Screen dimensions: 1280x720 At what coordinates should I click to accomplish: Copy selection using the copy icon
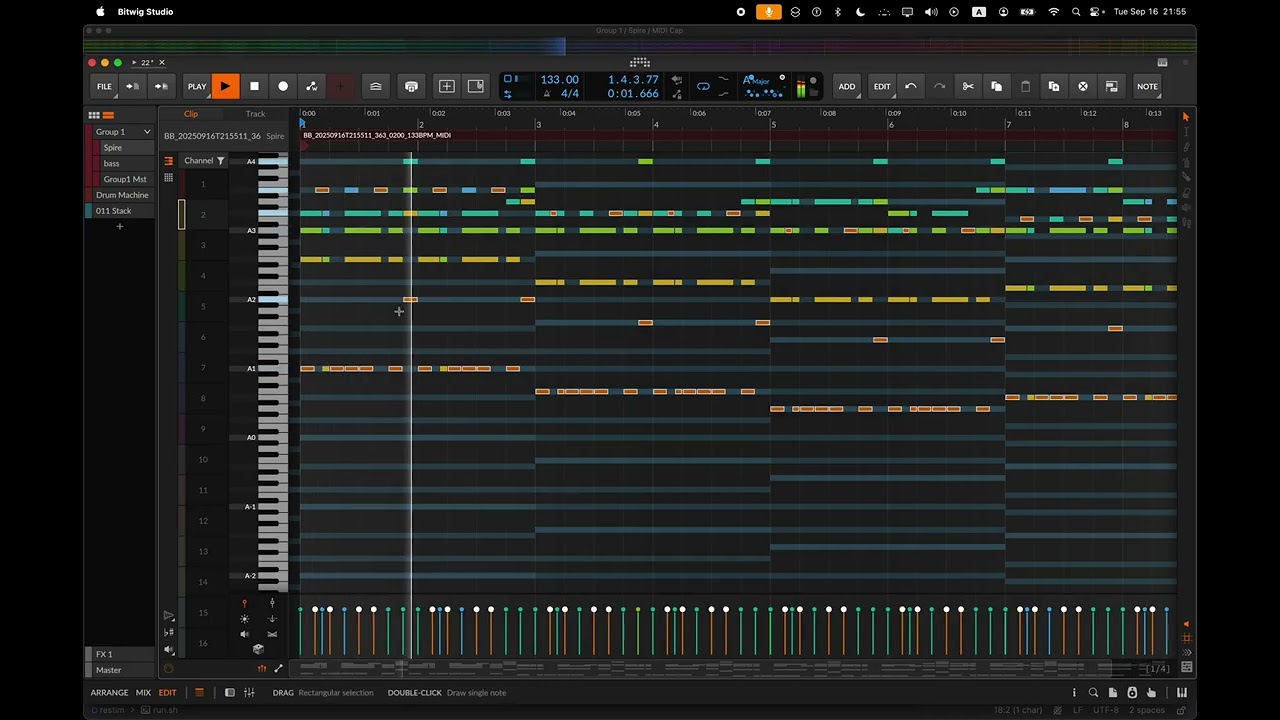coord(996,86)
